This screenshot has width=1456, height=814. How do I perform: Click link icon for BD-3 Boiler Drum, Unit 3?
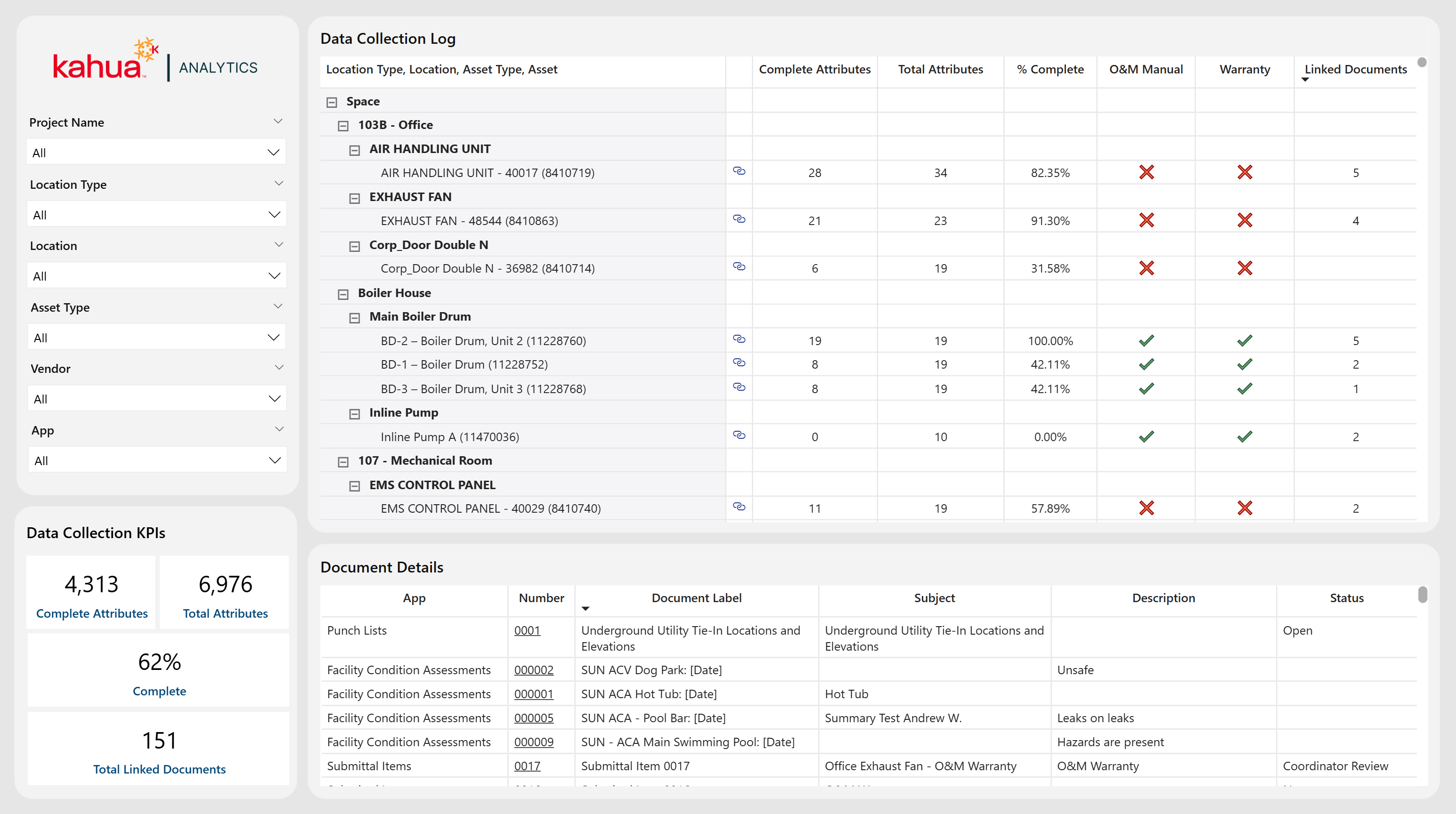pos(739,387)
